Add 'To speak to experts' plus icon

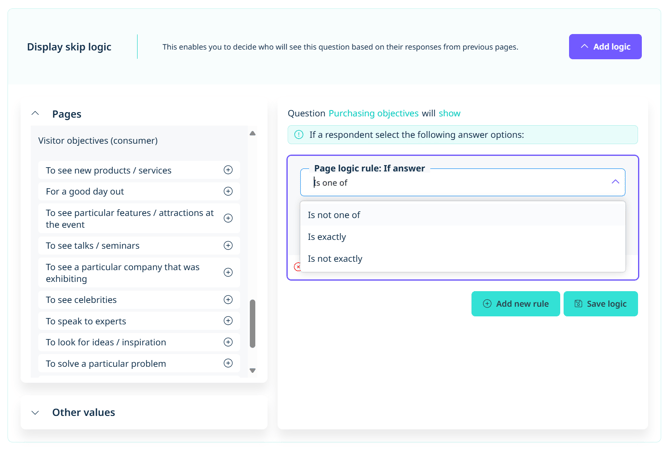click(x=228, y=321)
